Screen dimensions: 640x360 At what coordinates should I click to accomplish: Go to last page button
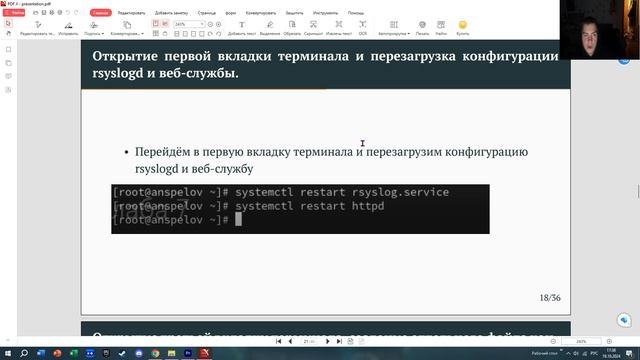[339, 341]
